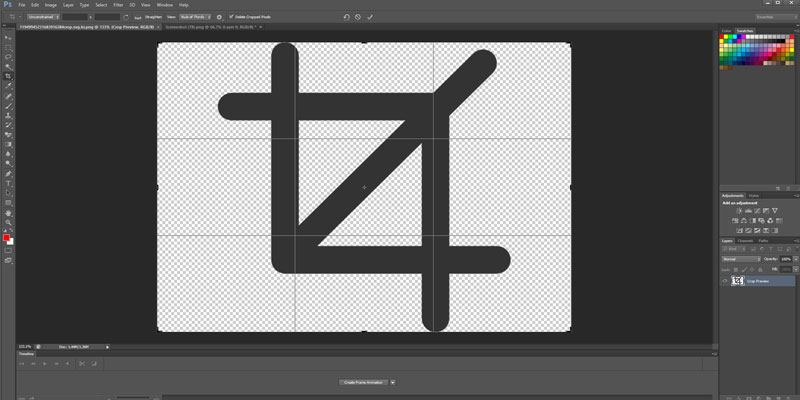Toggle lock transparent pixels in Layers
This screenshot has width=800, height=400.
click(737, 269)
